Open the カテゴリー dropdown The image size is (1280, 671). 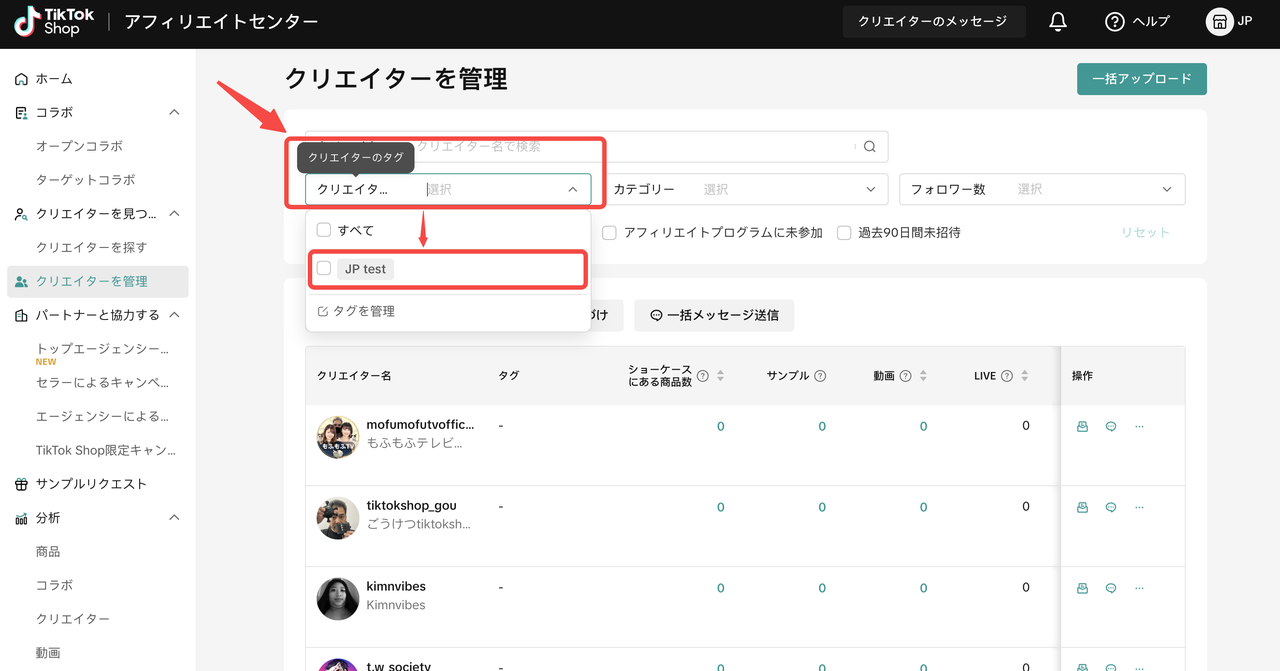pyautogui.click(x=745, y=189)
